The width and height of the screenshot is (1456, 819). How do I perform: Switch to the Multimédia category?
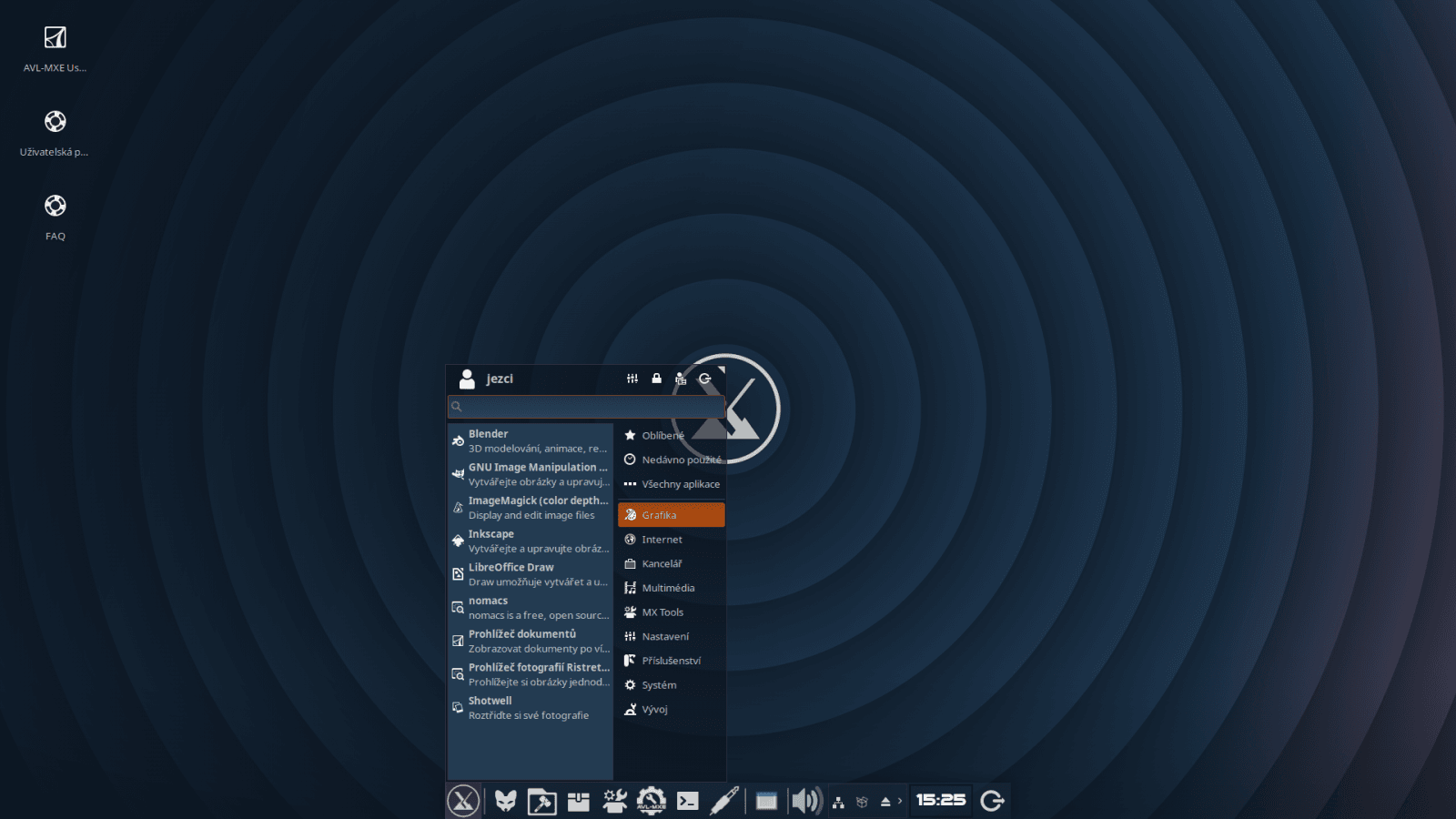(x=671, y=588)
